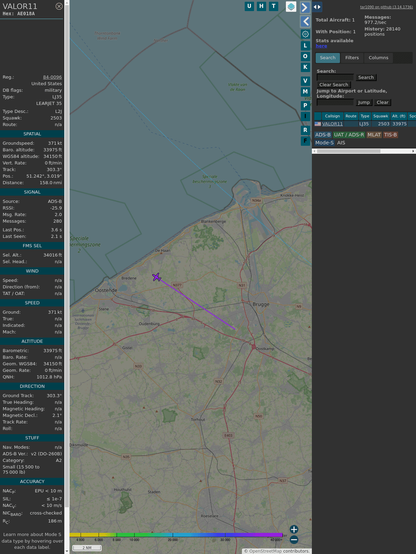Viewport: 416px width, 554px height.
Task: Sort table by Squawk column
Action: coord(380,116)
